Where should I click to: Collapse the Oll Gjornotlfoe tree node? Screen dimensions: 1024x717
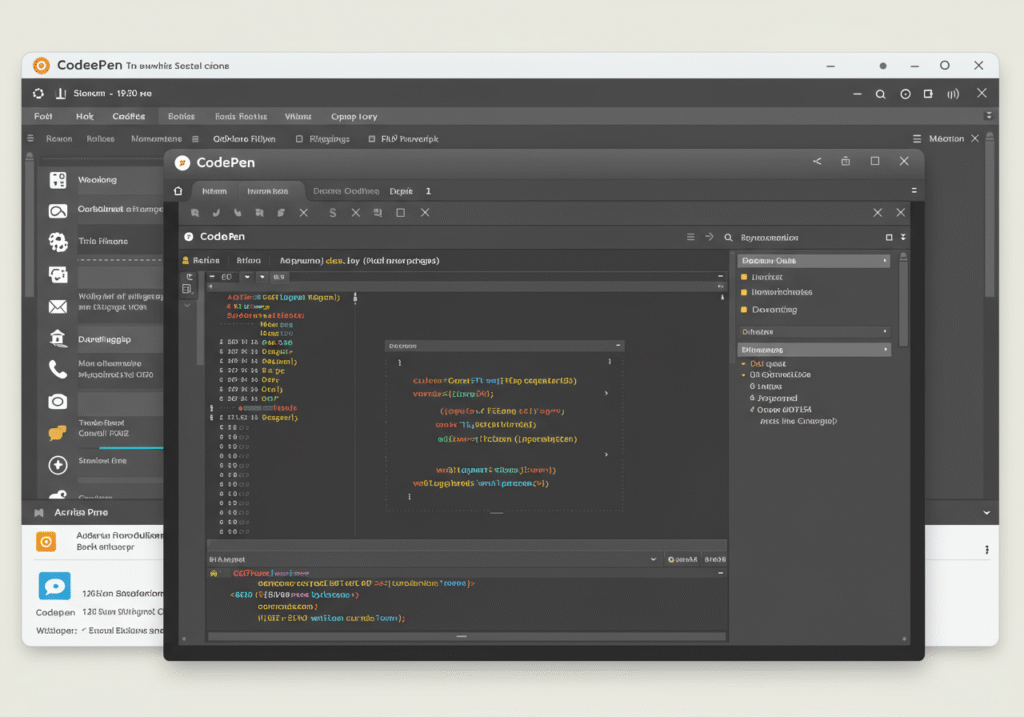[x=743, y=375]
